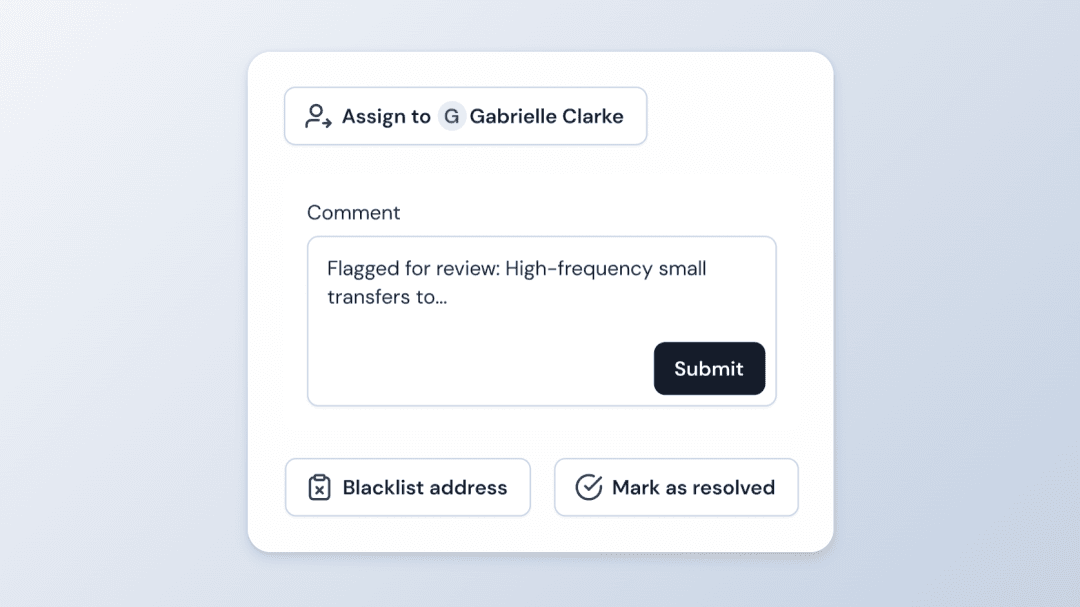Mark the alert as resolved
This screenshot has width=1080, height=607.
[x=676, y=487]
